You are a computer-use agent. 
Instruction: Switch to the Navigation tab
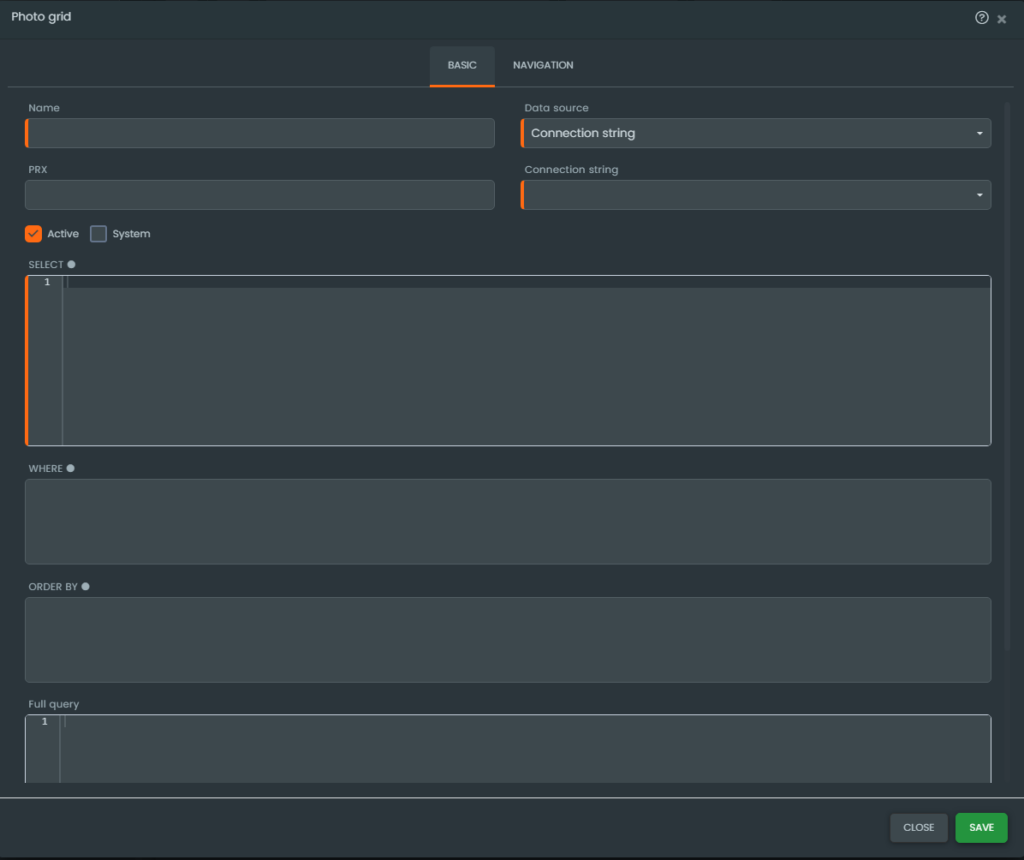pyautogui.click(x=543, y=66)
